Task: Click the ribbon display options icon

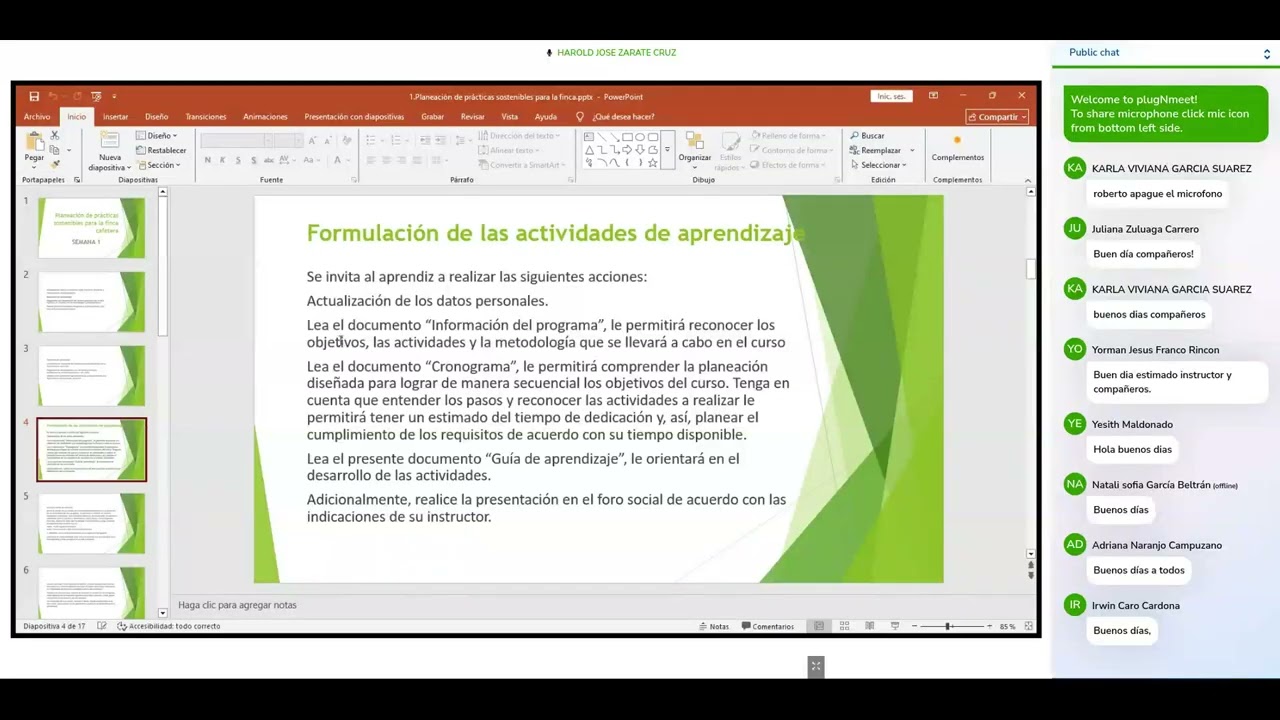Action: pyautogui.click(x=933, y=96)
